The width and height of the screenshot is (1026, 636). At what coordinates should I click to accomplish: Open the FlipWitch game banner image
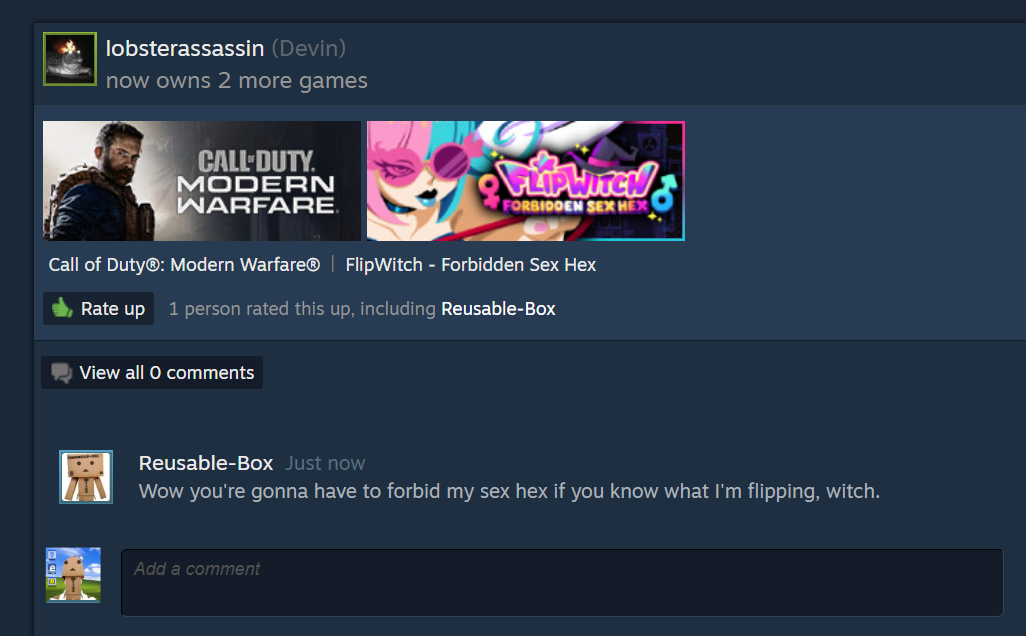pyautogui.click(x=525, y=181)
